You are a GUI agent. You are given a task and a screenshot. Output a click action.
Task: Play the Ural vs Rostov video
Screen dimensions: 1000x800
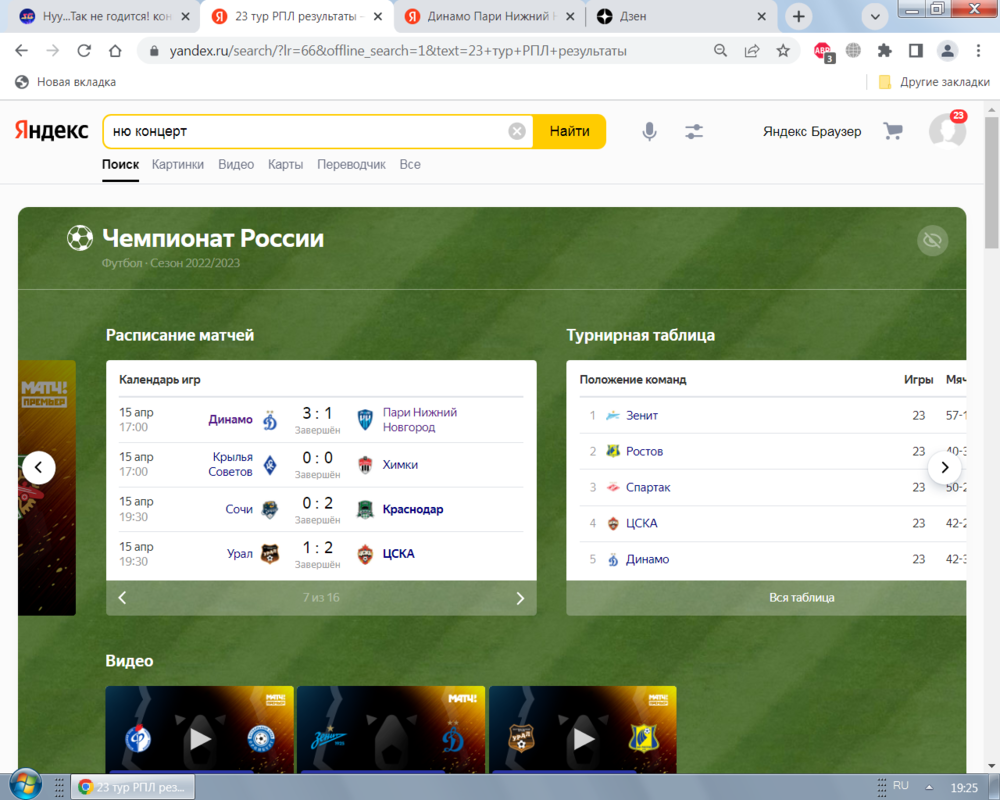(582, 730)
